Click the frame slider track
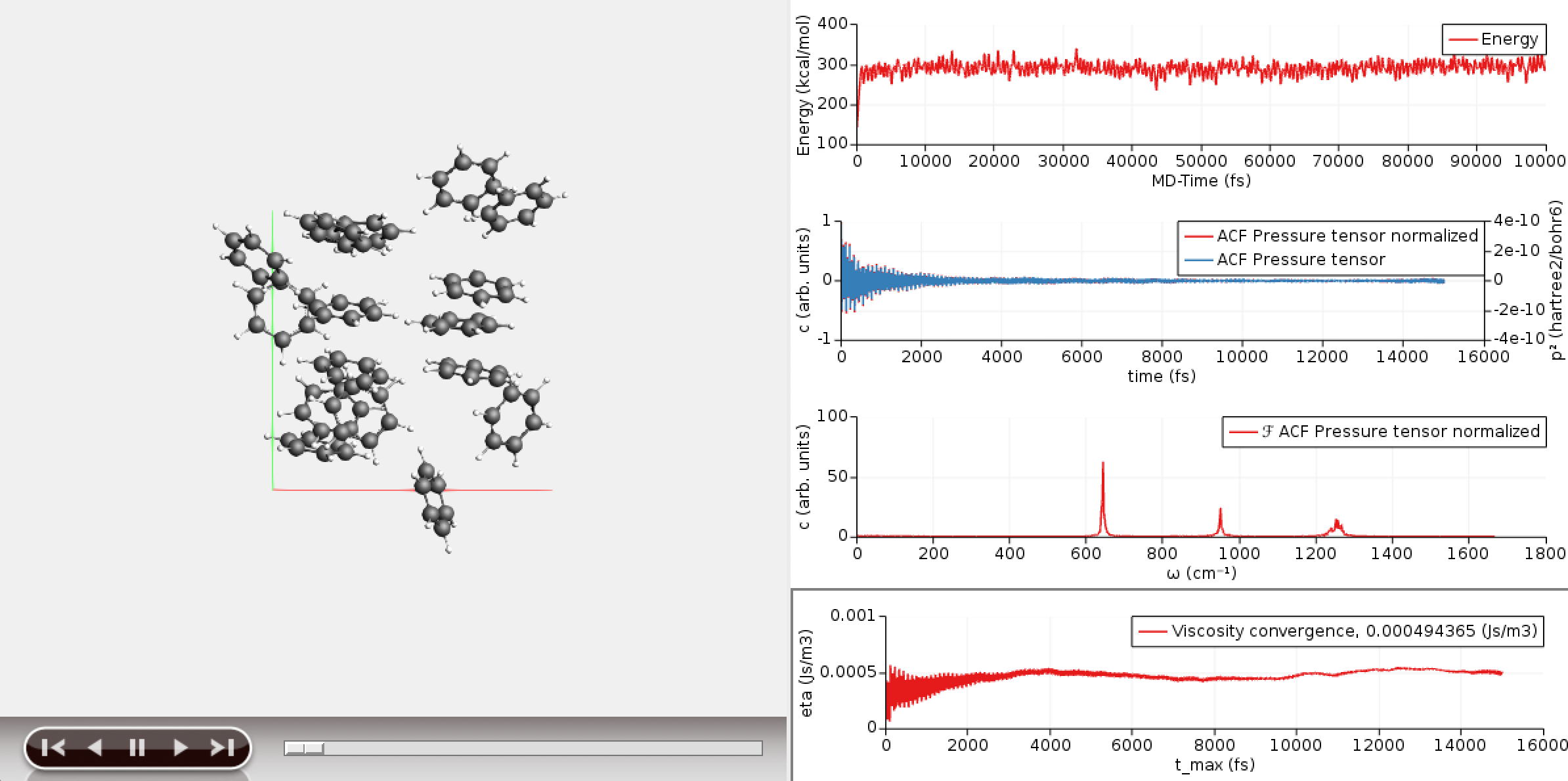 (523, 748)
